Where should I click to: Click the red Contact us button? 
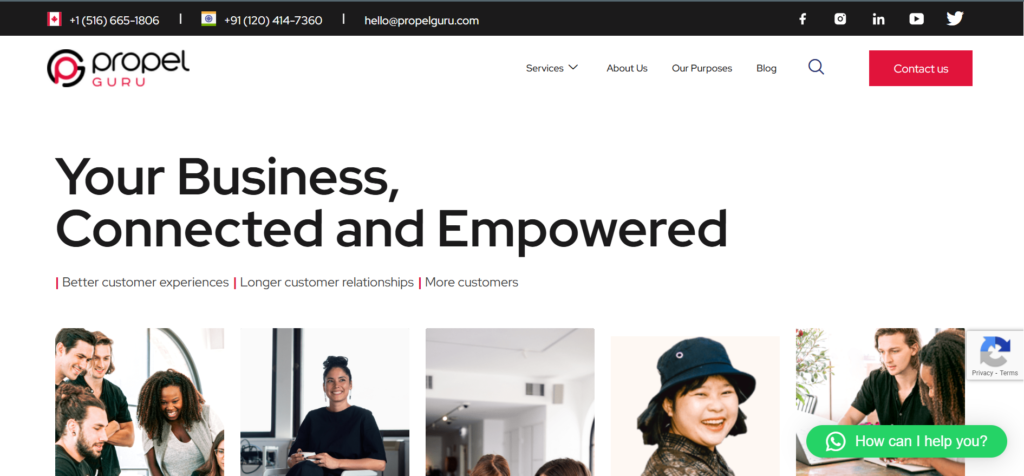point(920,68)
